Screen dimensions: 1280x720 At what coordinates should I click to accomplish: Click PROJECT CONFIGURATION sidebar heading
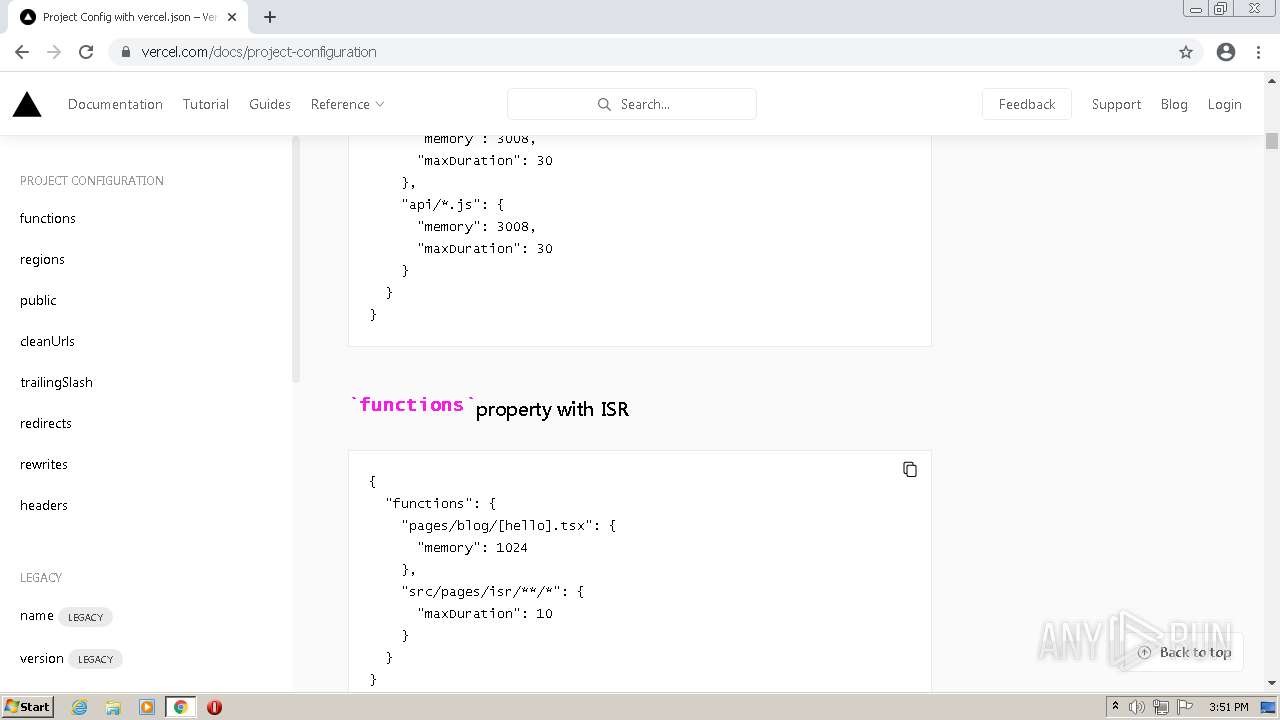[92, 181]
